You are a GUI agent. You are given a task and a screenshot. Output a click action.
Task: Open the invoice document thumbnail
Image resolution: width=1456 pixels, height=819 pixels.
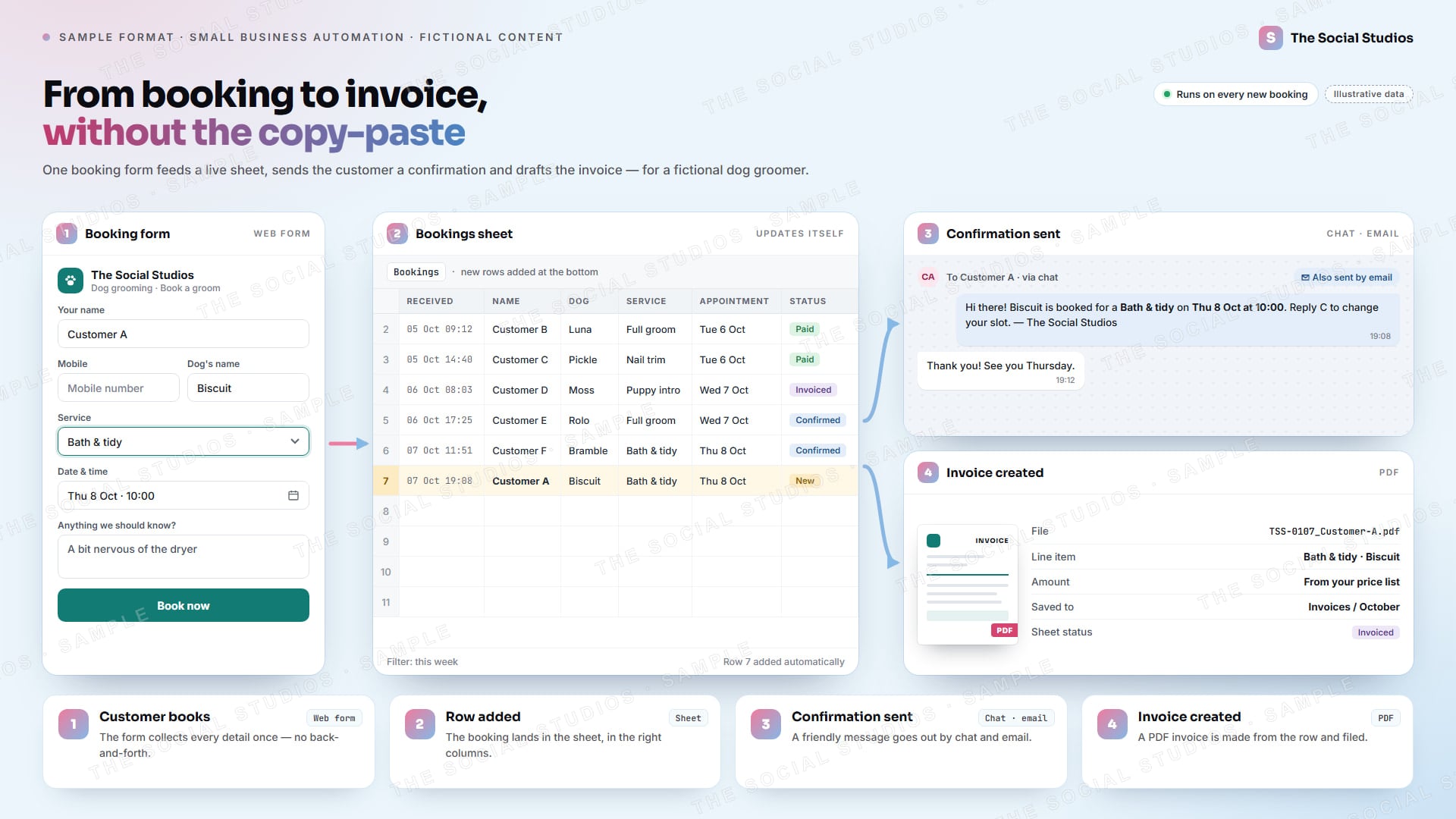coord(968,585)
